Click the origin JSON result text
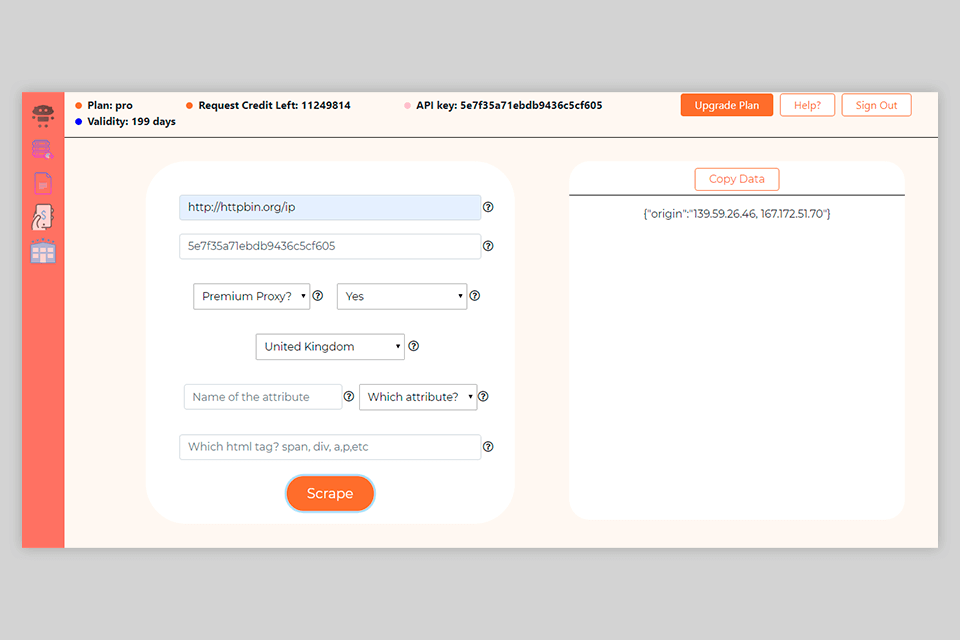 [737, 214]
